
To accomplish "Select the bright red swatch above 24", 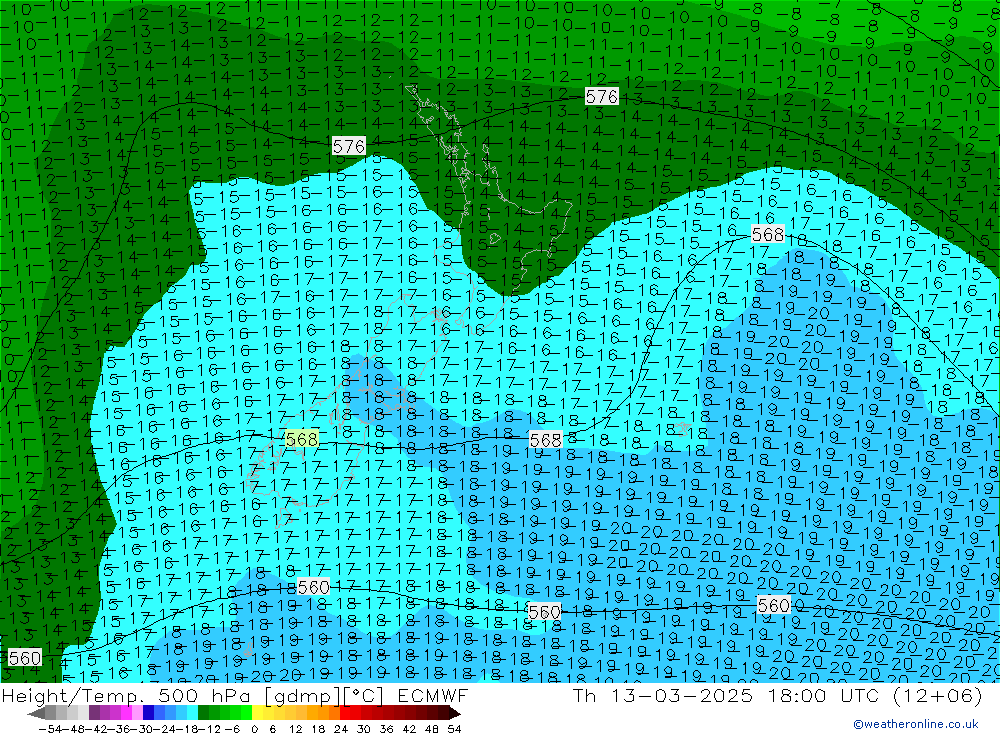I will click(345, 713).
